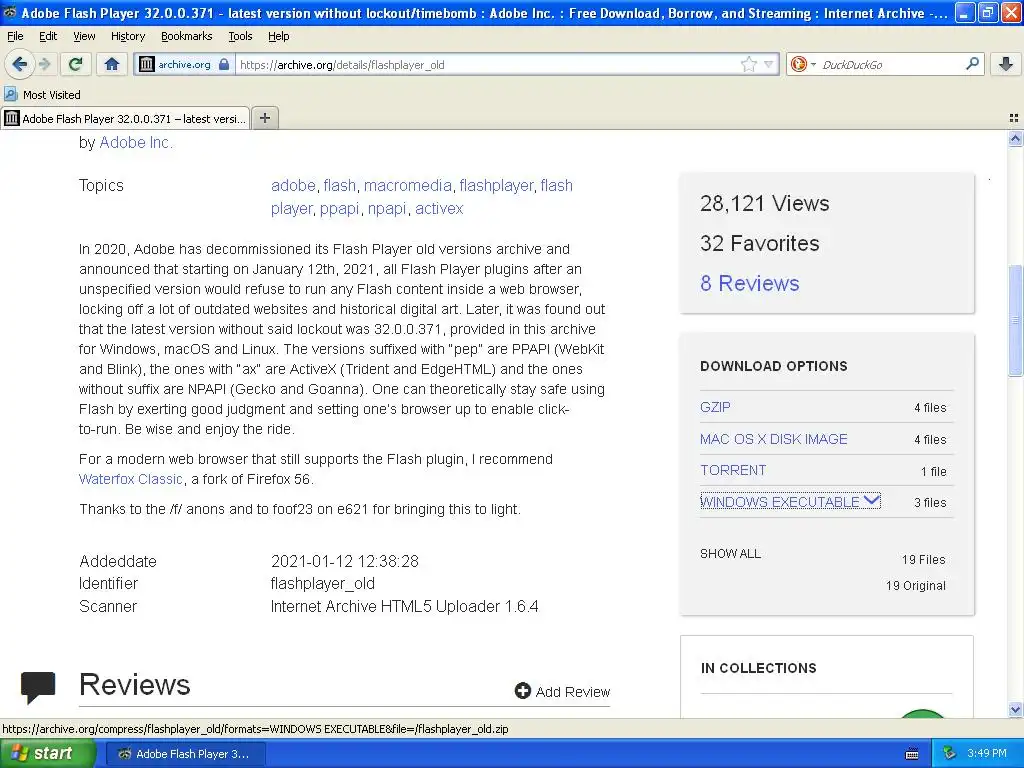Click the 32 Favorites text

[x=760, y=243]
